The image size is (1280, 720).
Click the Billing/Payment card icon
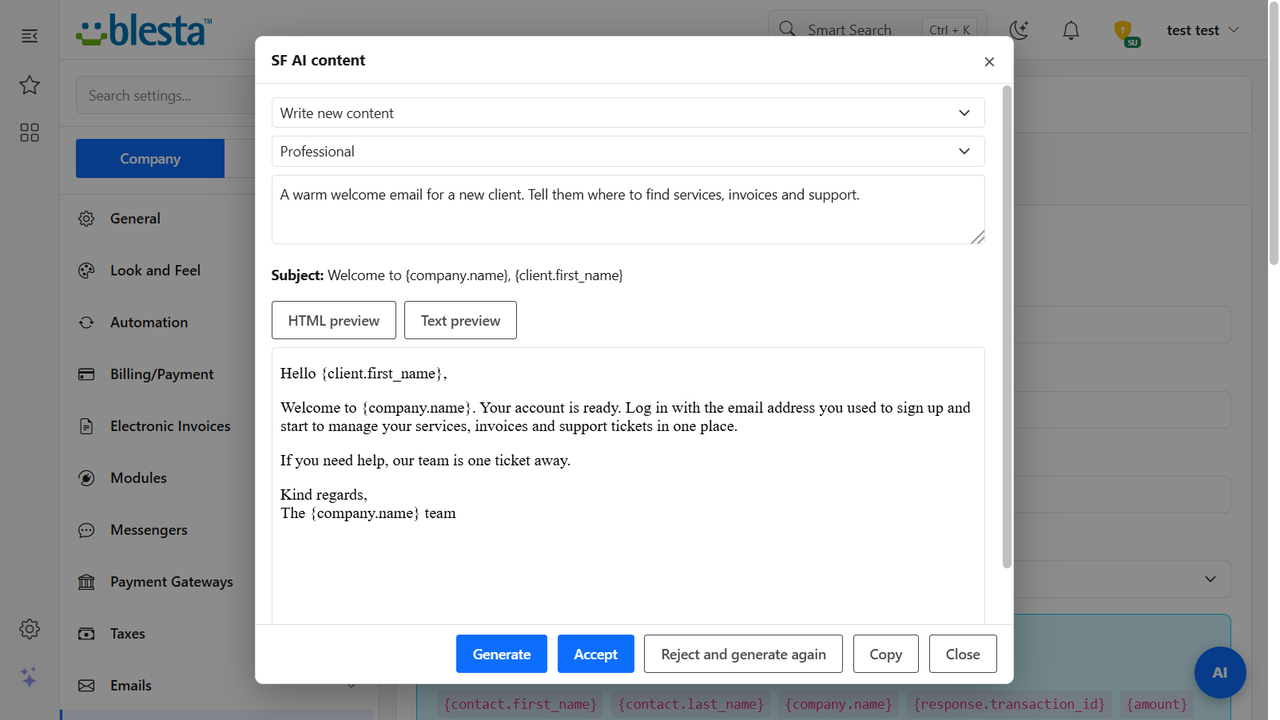click(87, 375)
